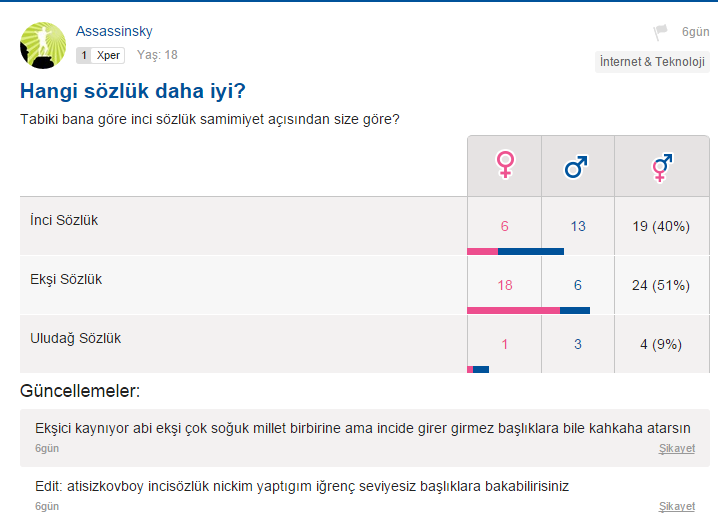Open the question title Hangi sözlük daha iyi?

click(x=133, y=91)
